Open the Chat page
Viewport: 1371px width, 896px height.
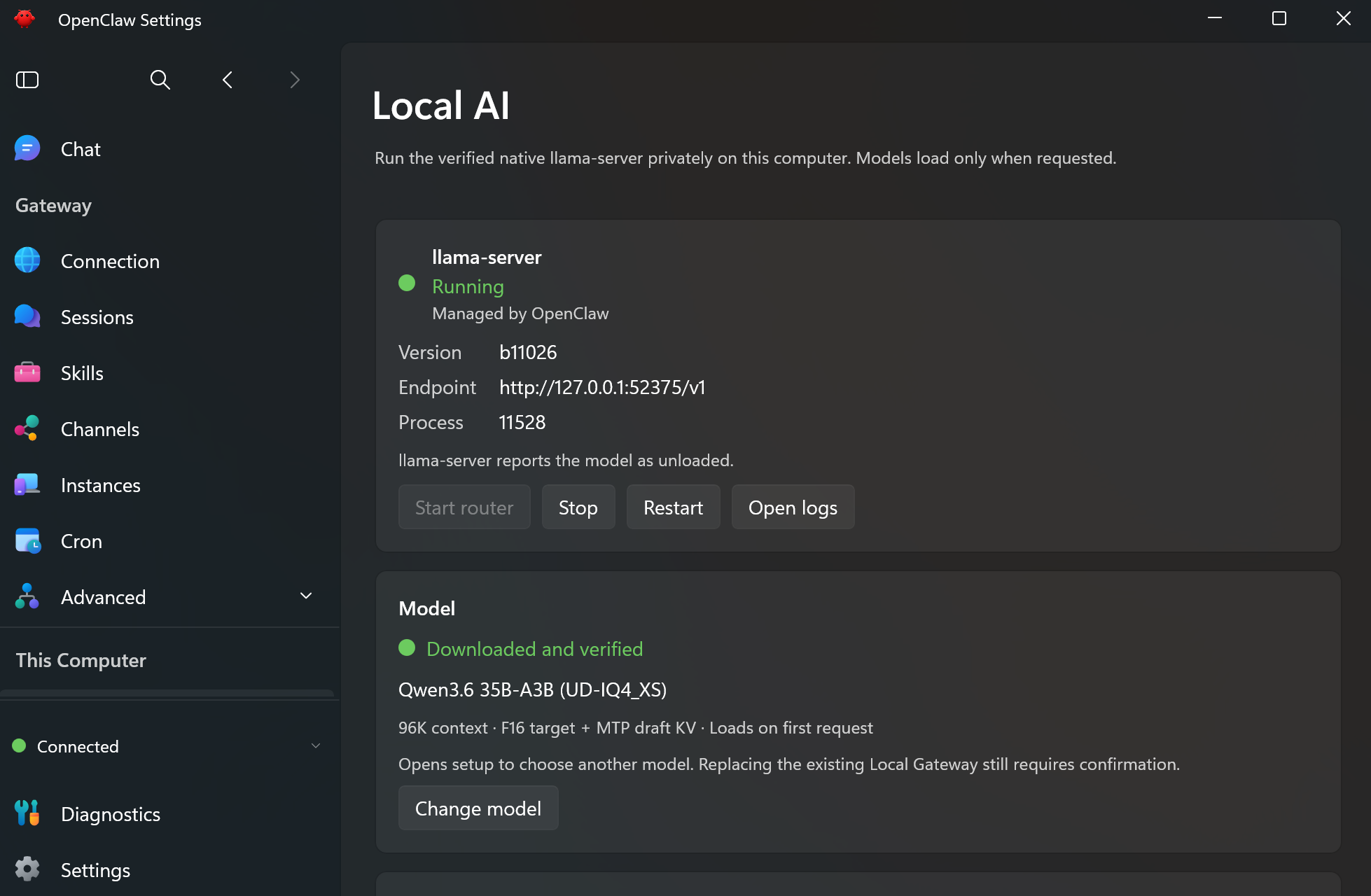[x=168, y=149]
